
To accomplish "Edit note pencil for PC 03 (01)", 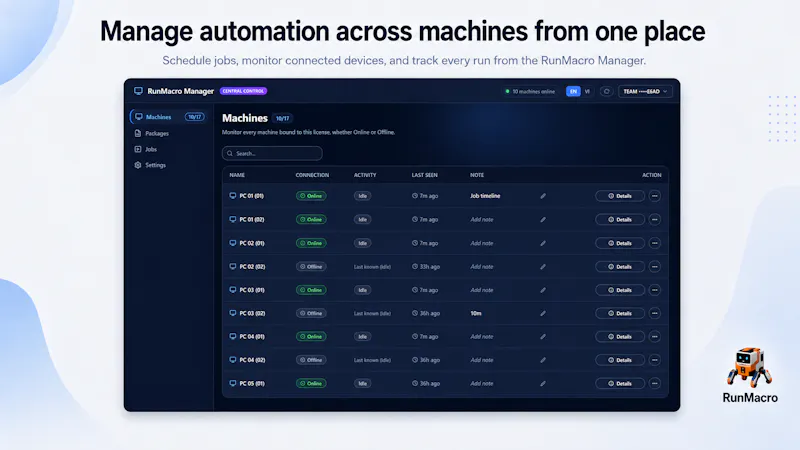I will coord(543,290).
